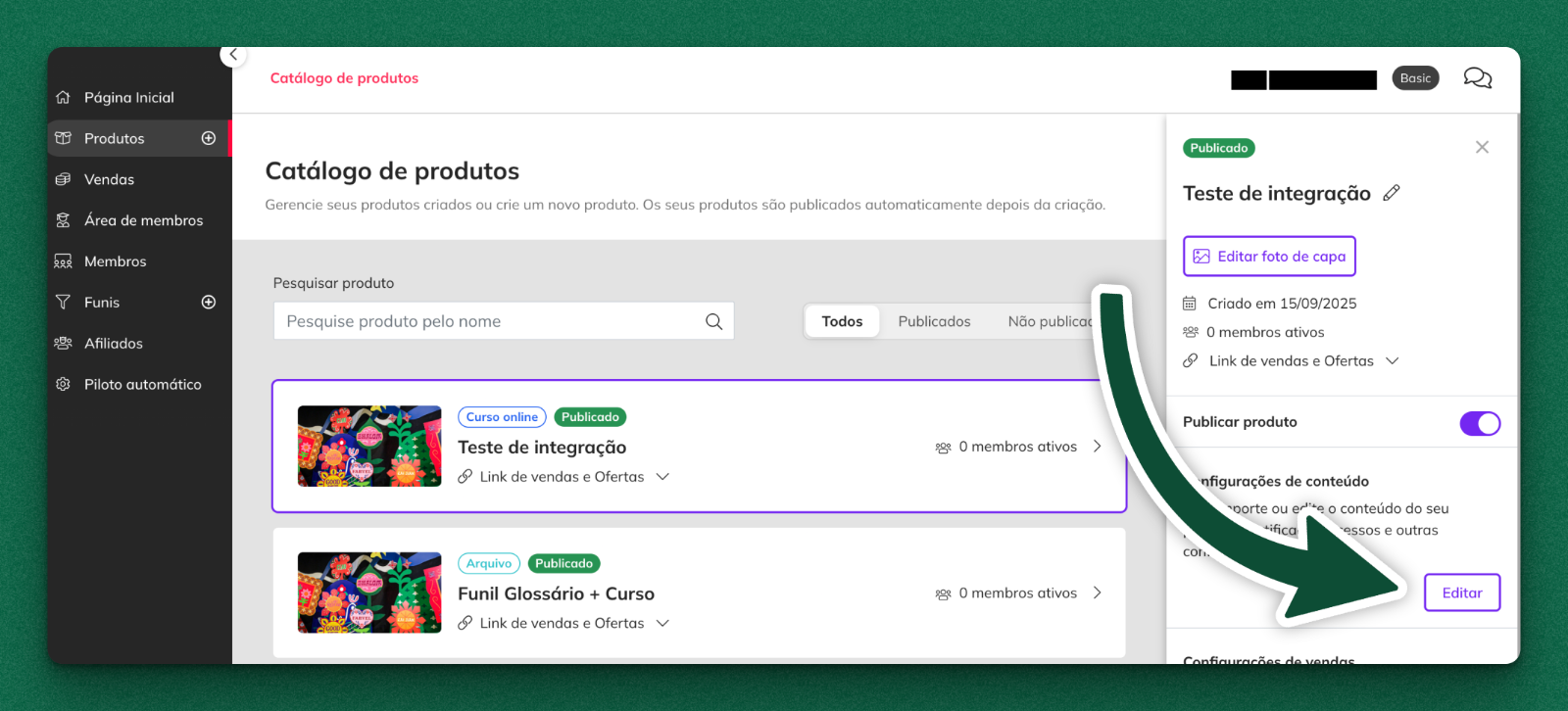
Task: Open the Funil Glossário + Curso row chevron
Action: pyautogui.click(x=1098, y=593)
